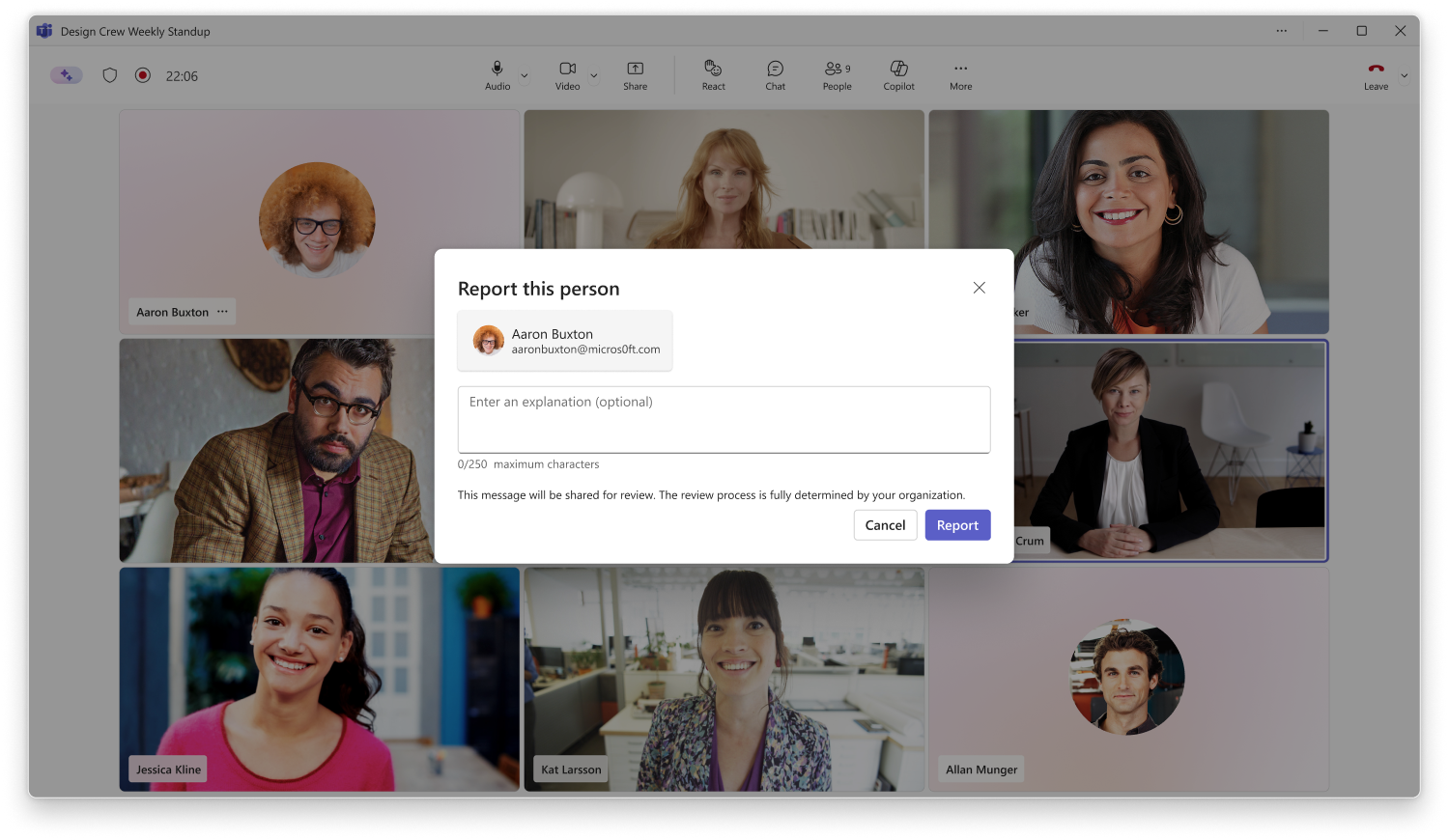Image resolution: width=1449 pixels, height=840 pixels.
Task: Click the red recording indicator icon
Action: pyautogui.click(x=143, y=75)
